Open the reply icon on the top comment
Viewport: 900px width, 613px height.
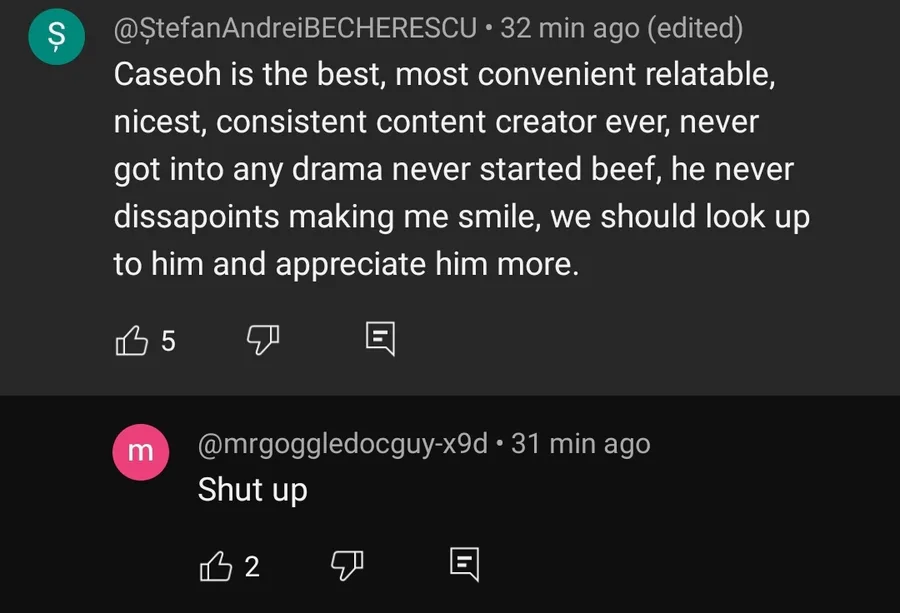[380, 339]
